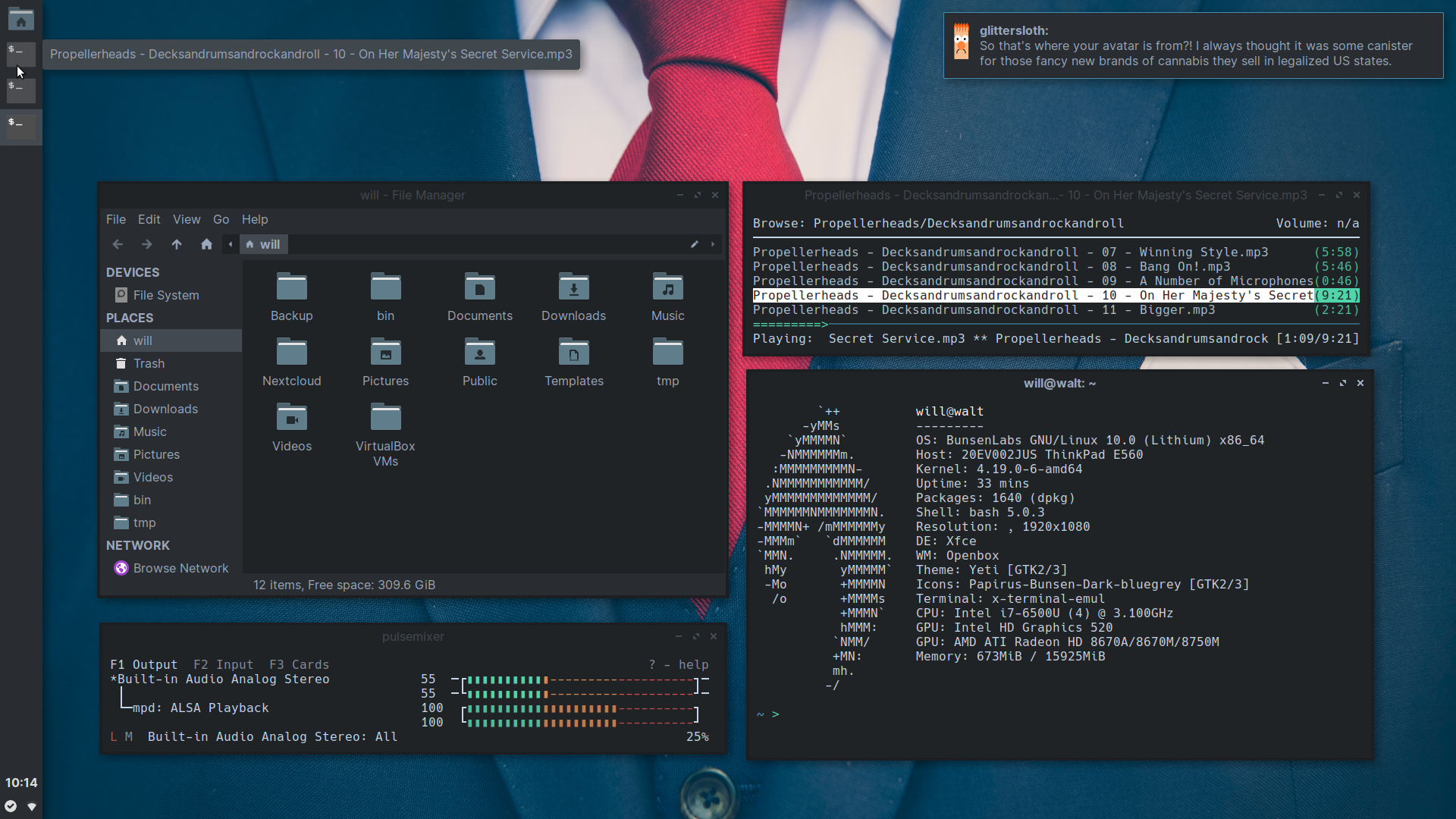
Task: Click the pencil edit-path icon
Action: coord(694,244)
